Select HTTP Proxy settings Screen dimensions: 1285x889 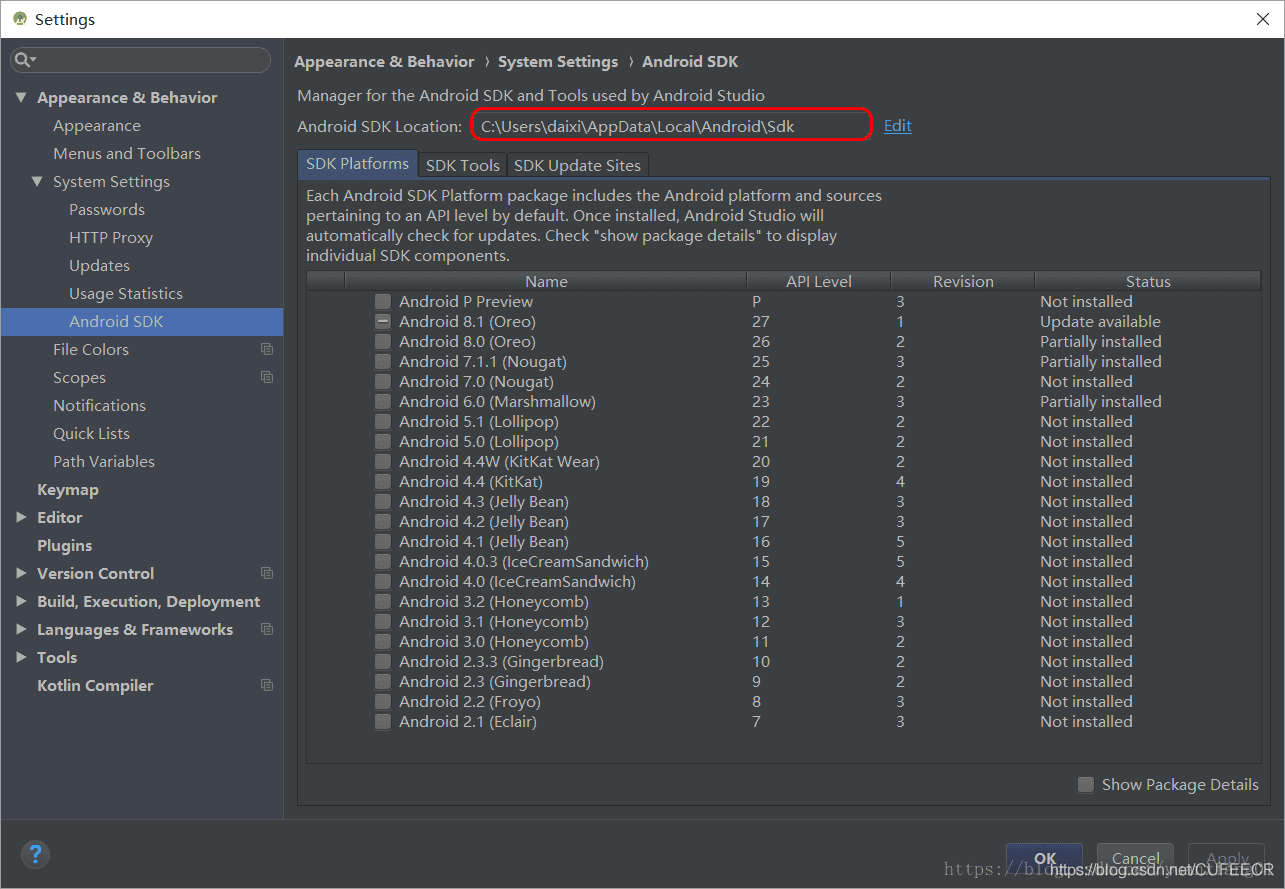tap(111, 237)
